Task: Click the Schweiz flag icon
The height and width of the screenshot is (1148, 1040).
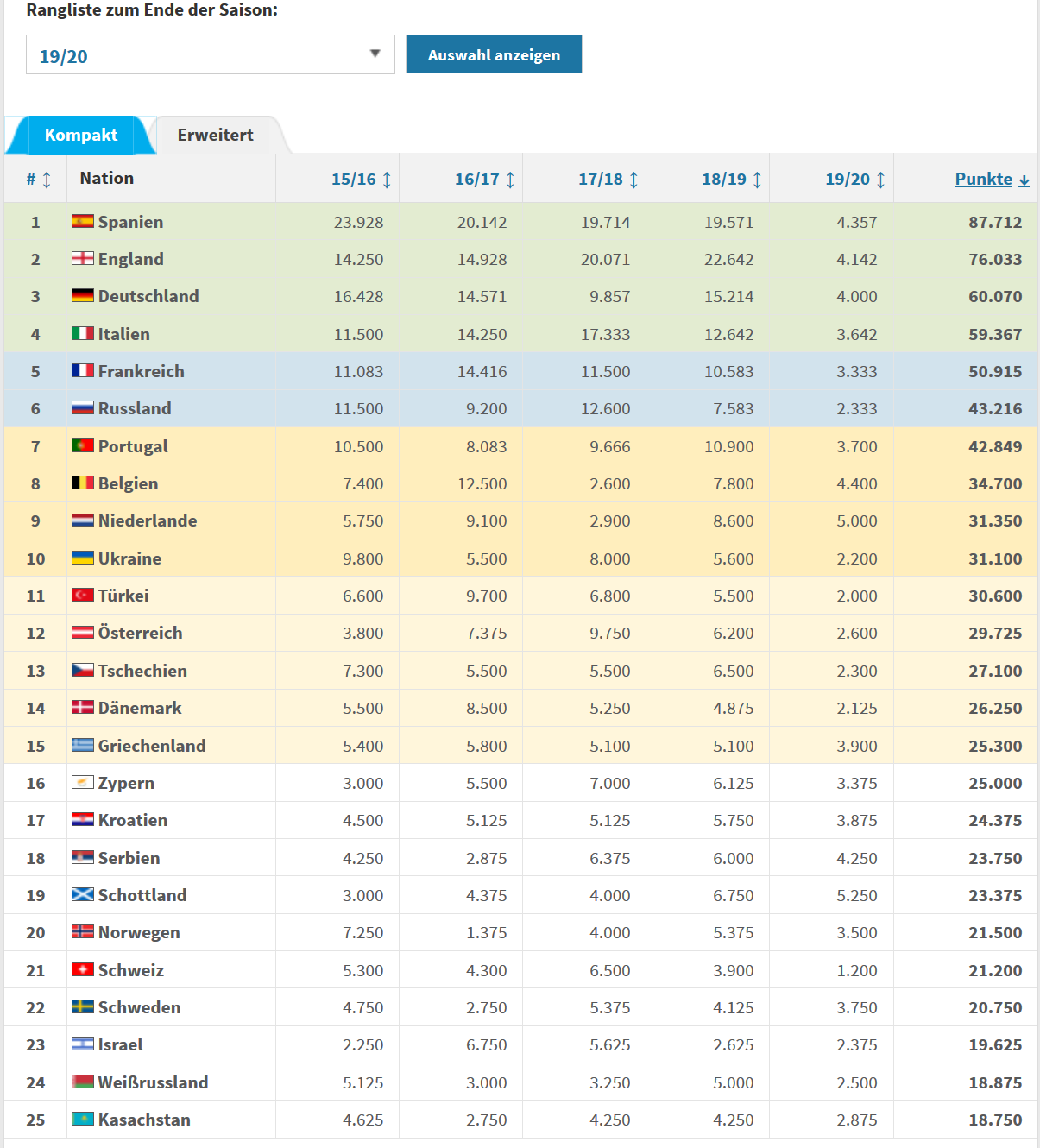Action: click(83, 970)
